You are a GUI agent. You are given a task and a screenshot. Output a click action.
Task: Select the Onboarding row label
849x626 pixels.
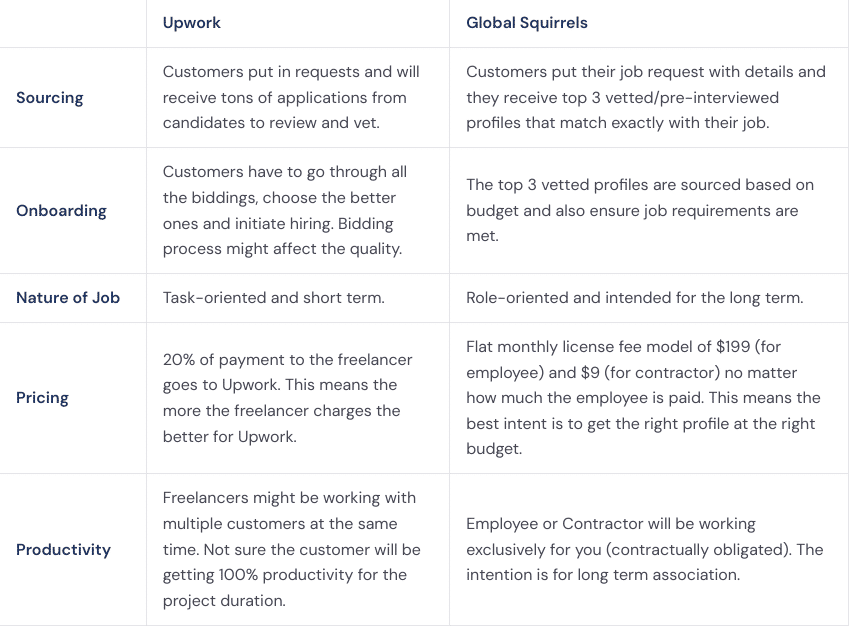[x=61, y=211]
